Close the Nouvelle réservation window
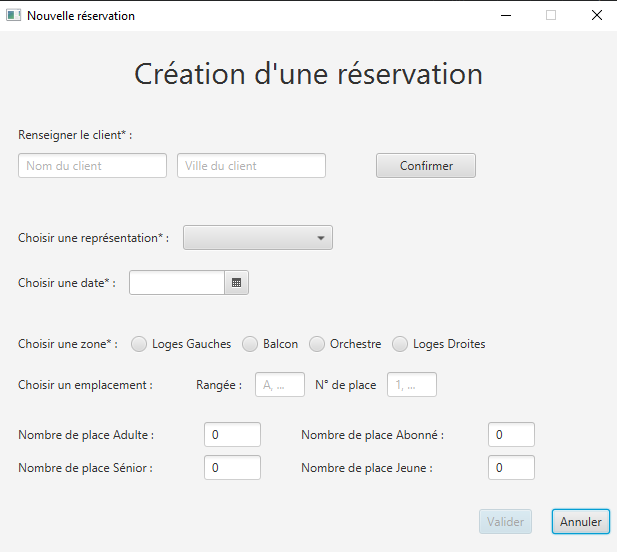Viewport: 617px width, 552px height. point(596,15)
